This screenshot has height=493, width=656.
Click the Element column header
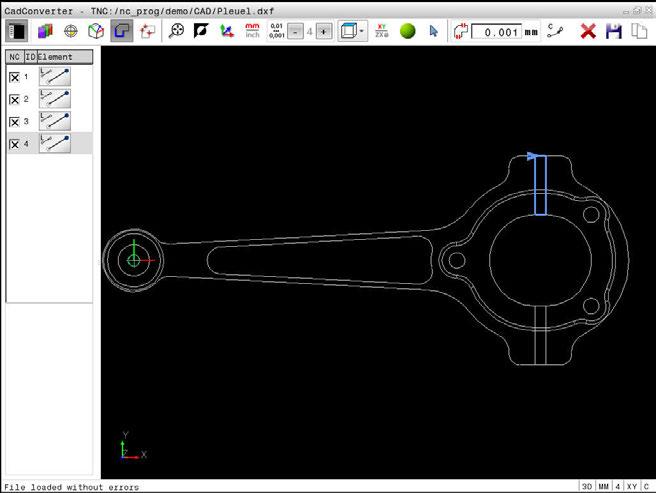point(65,57)
